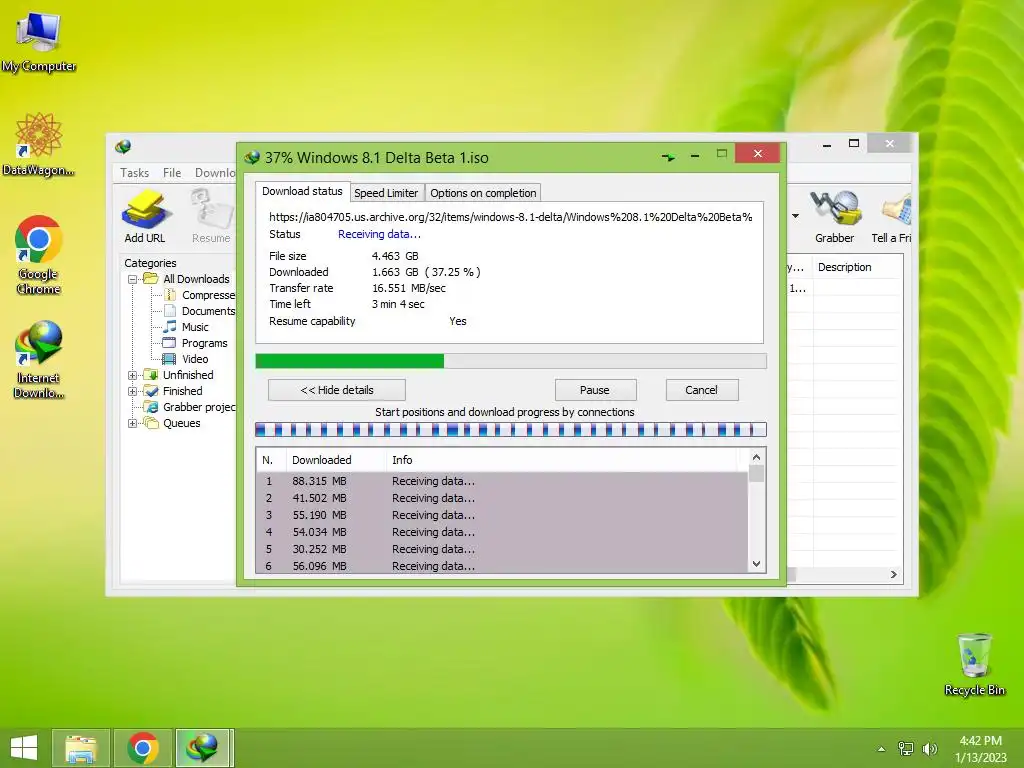Click the Downloaded column header
The image size is (1024, 768).
(x=336, y=460)
